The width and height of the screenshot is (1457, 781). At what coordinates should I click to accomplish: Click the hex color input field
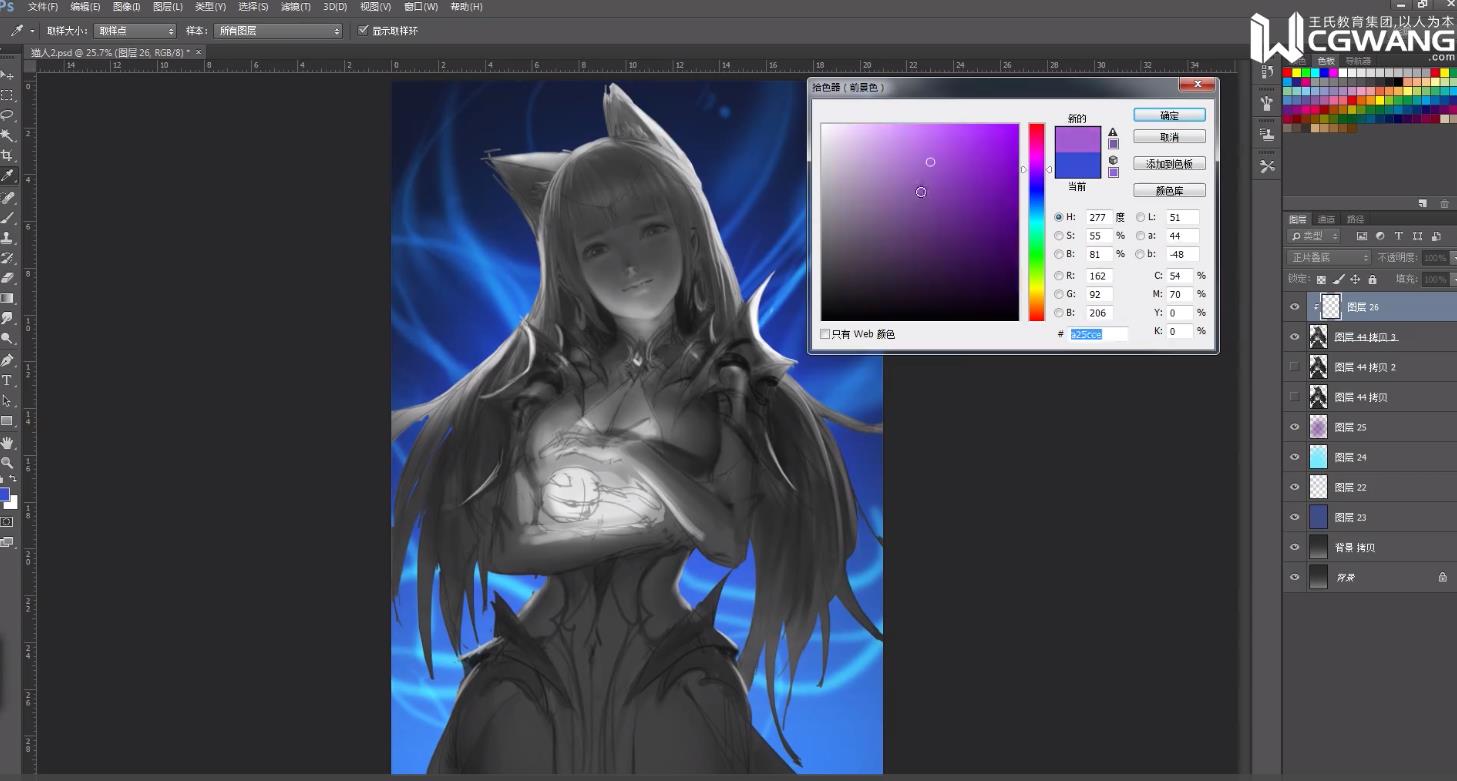point(1098,334)
